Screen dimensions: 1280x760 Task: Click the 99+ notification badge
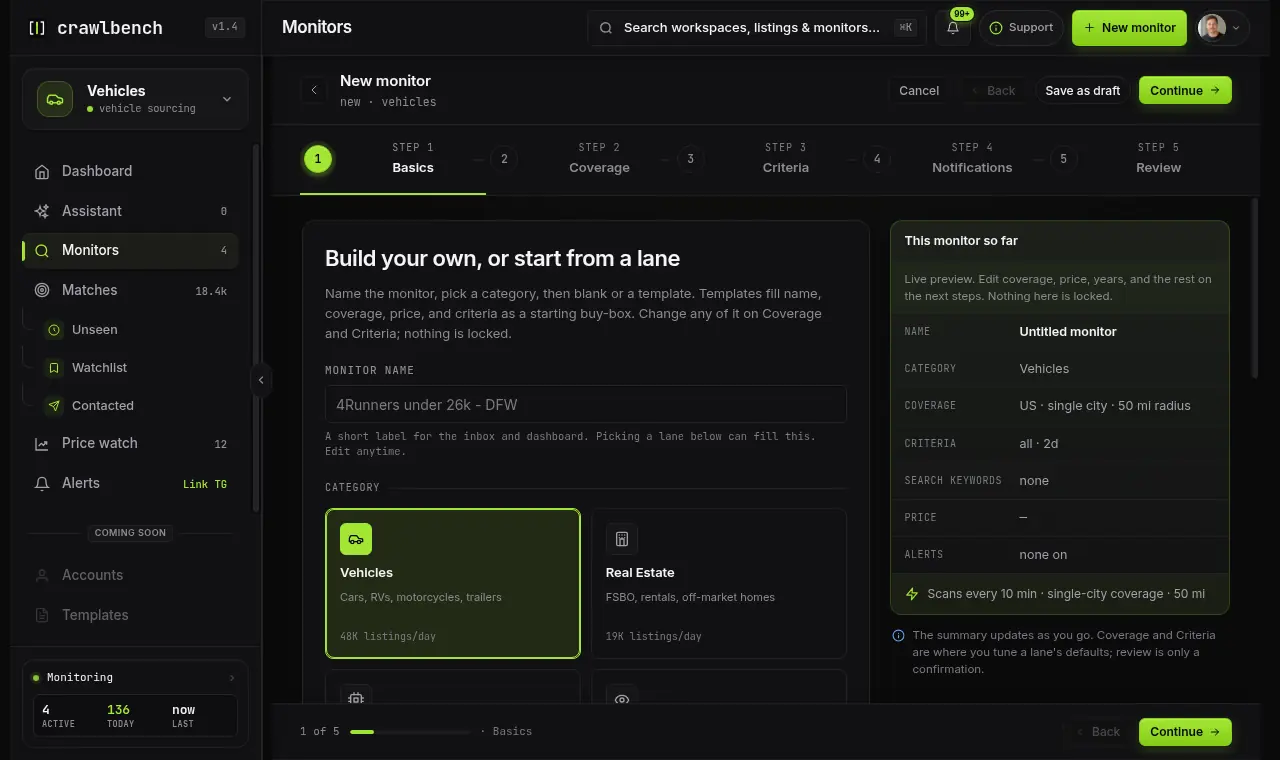pyautogui.click(x=962, y=14)
